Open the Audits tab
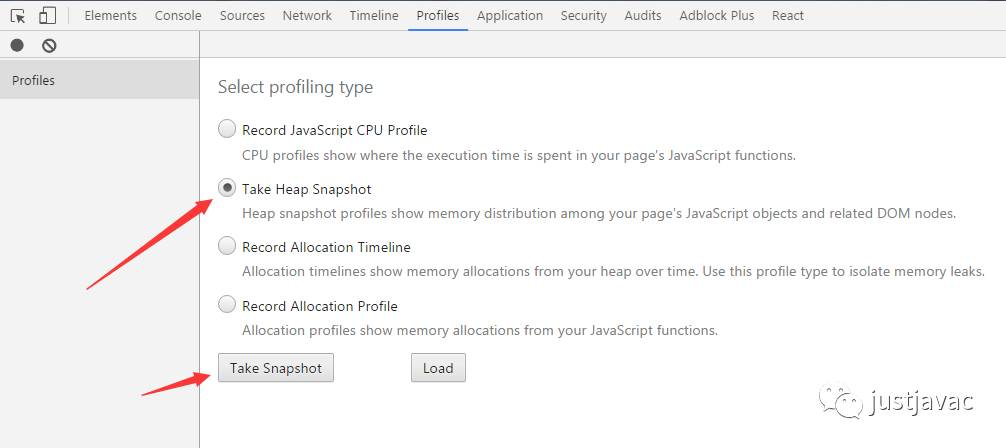1006x448 pixels. pos(642,15)
